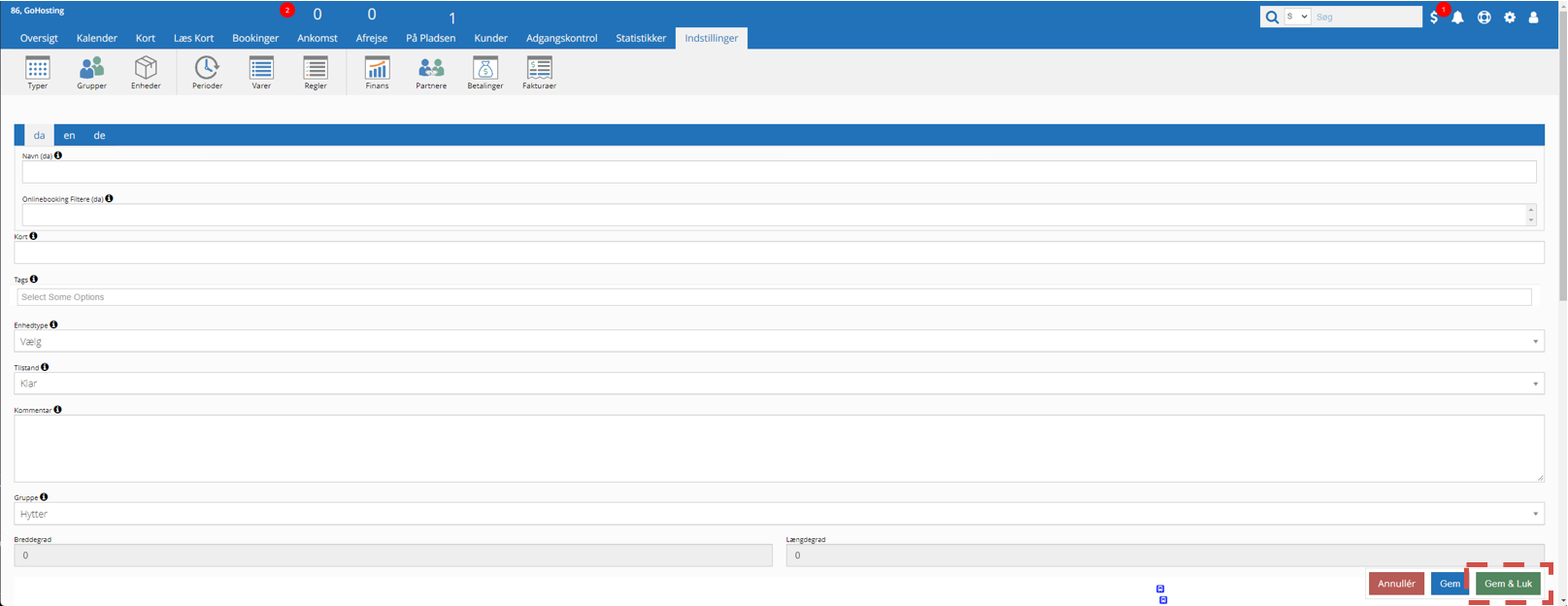The height and width of the screenshot is (606, 1568).
Task: Open the Kalender menu tab
Action: pos(97,38)
